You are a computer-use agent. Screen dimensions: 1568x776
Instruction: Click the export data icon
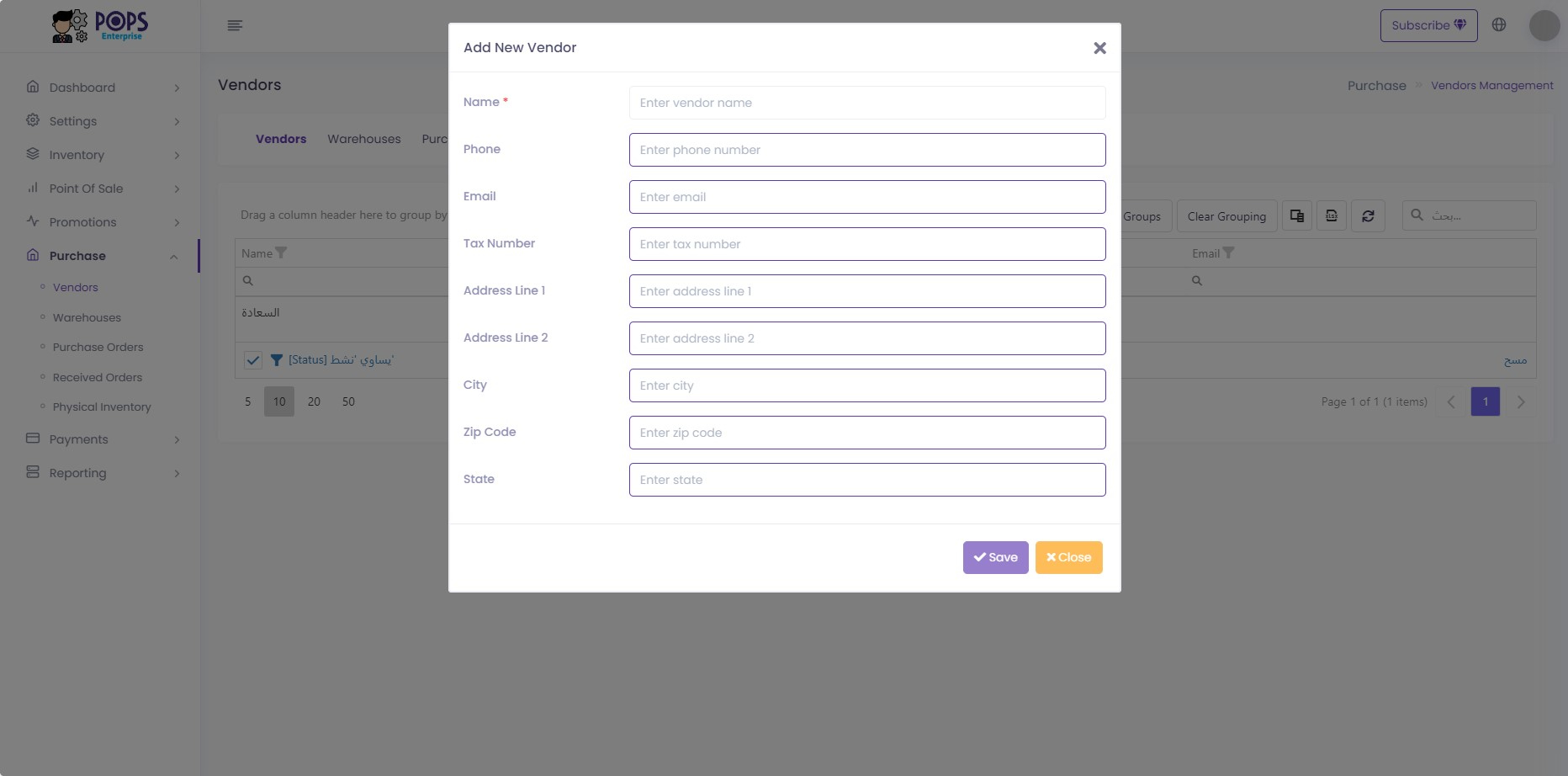pos(1332,216)
